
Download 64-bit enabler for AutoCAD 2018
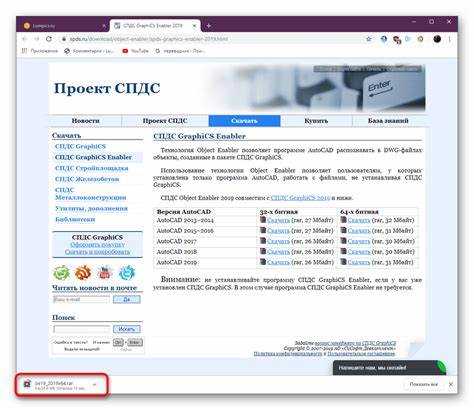click(359, 252)
